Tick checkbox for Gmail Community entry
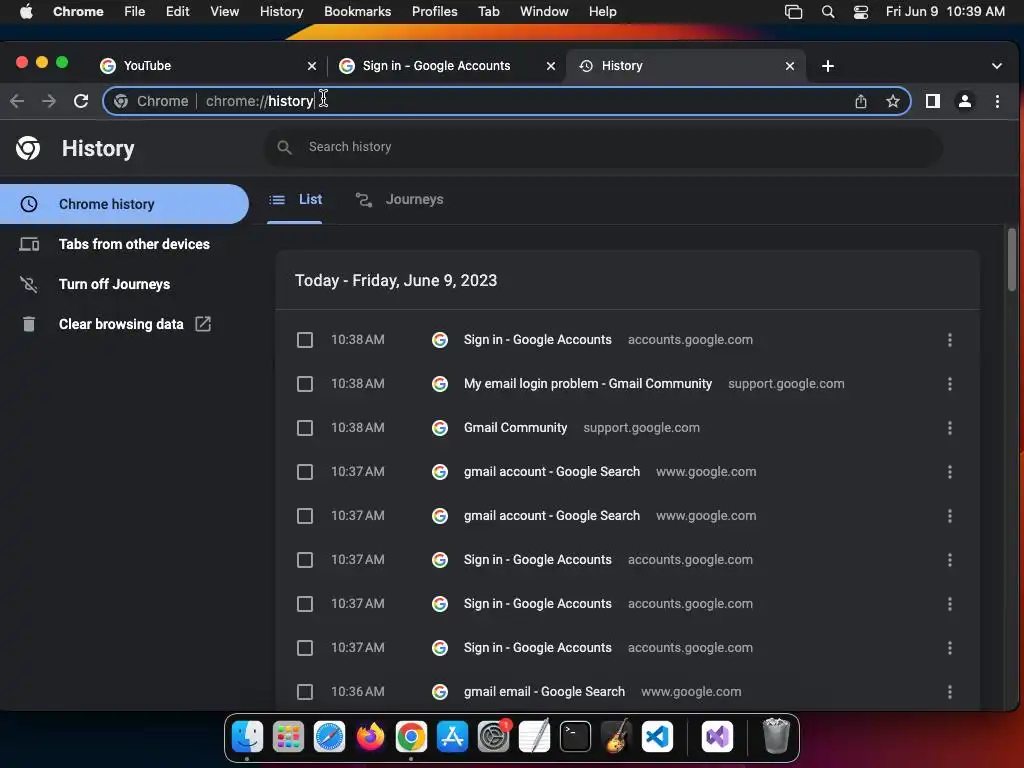 point(305,428)
